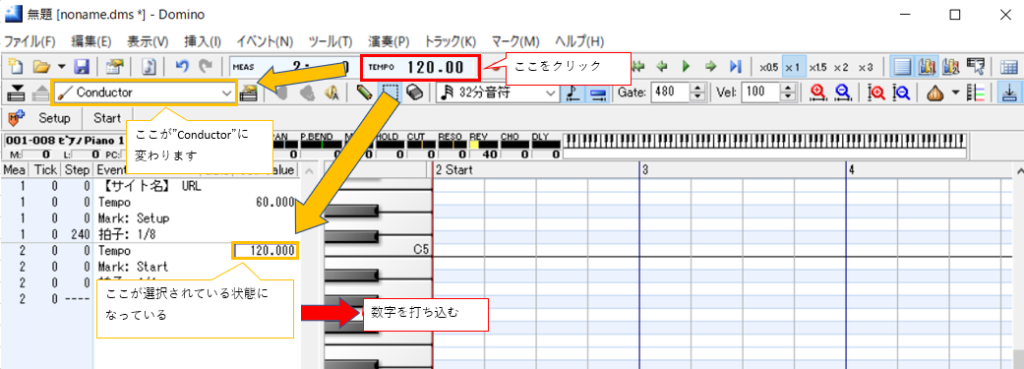The height and width of the screenshot is (369, 1024).
Task: Zoom in horizontally with red magnifier
Action: tap(819, 93)
